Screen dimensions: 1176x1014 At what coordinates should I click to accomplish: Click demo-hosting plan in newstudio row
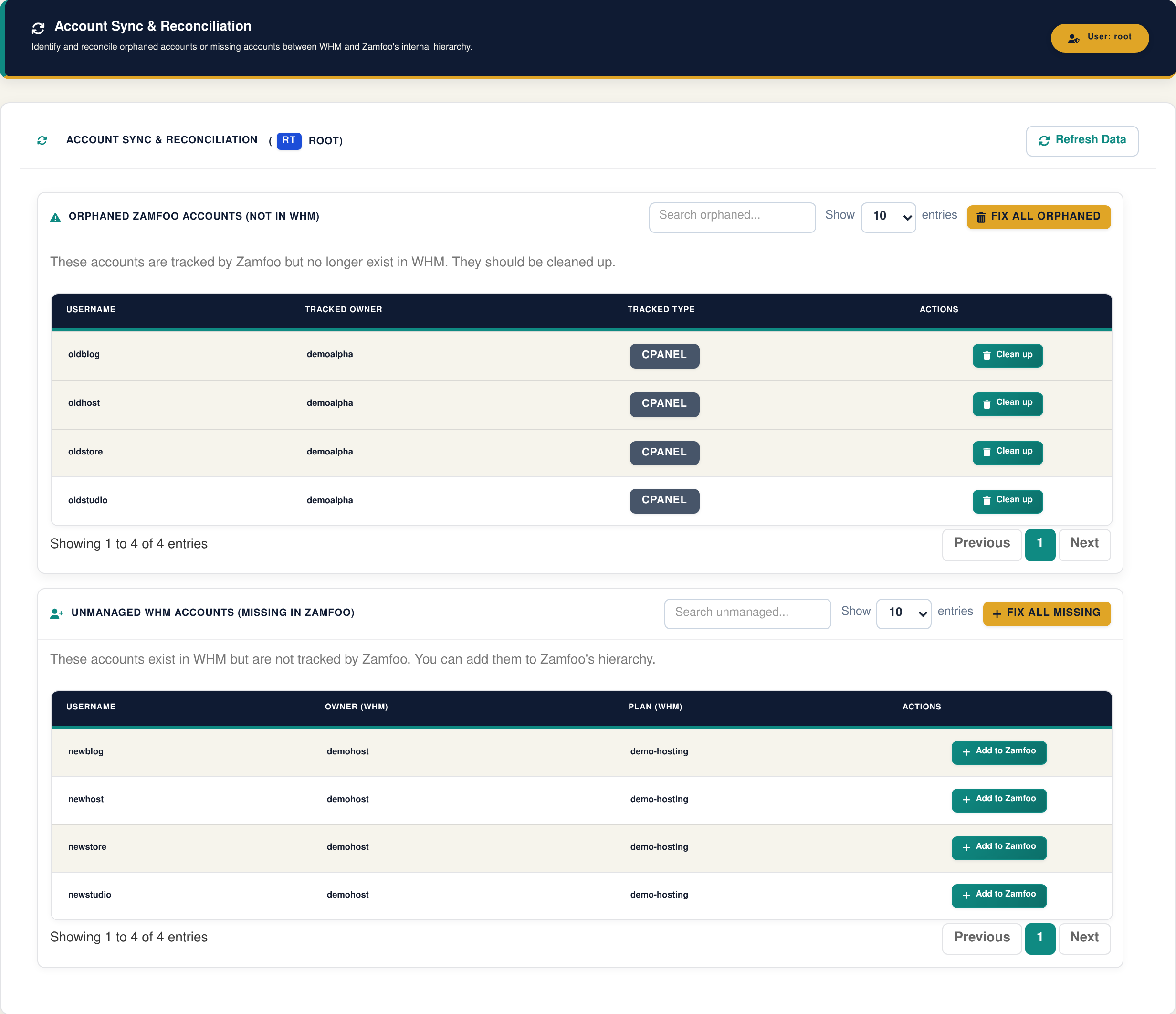coord(659,894)
